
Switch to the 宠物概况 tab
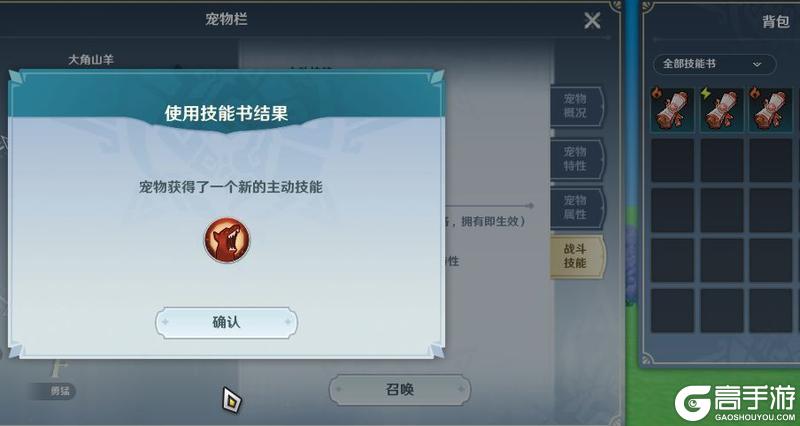tap(577, 106)
